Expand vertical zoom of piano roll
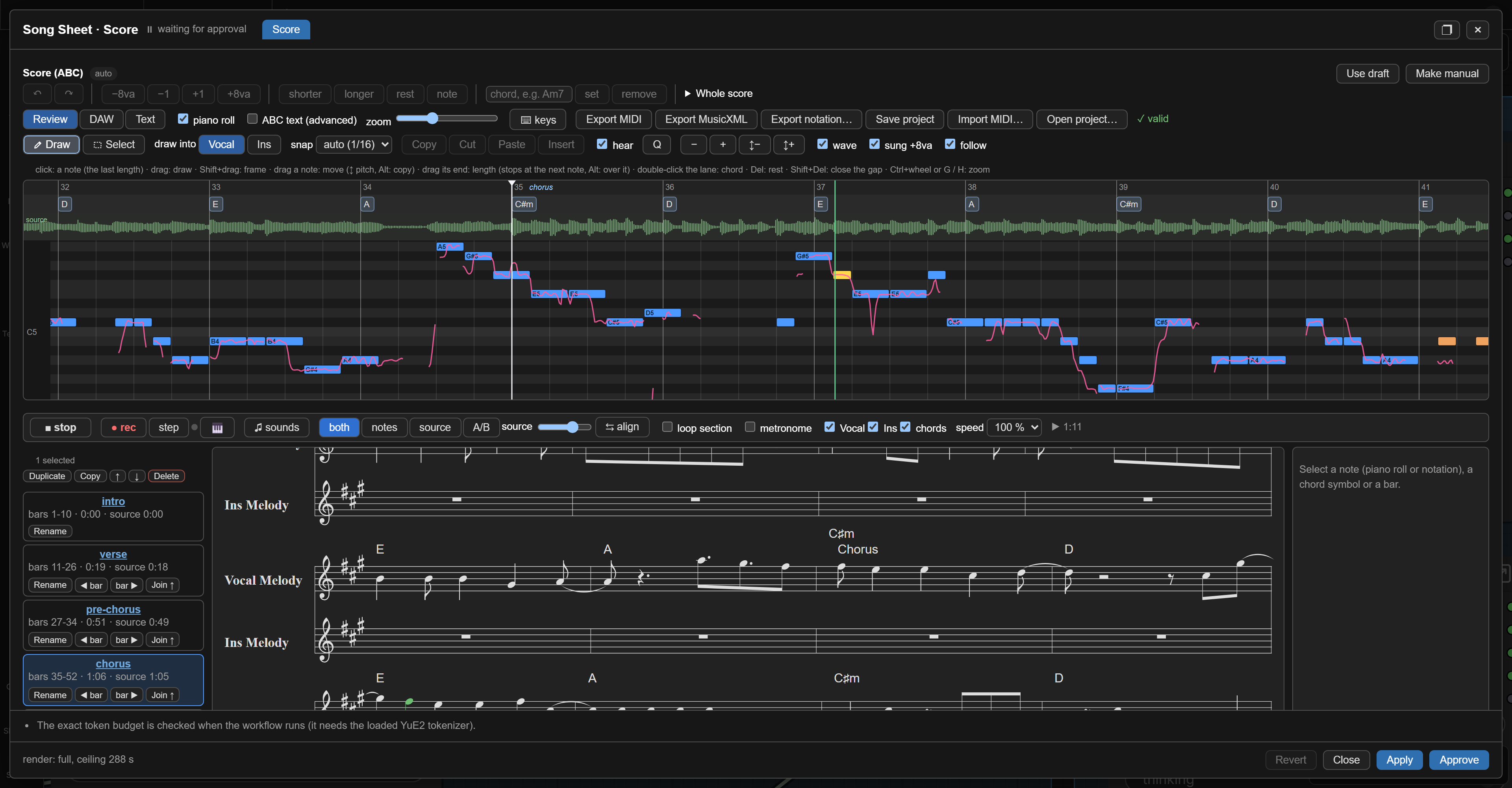Screen dimensions: 1512x788 788,145
